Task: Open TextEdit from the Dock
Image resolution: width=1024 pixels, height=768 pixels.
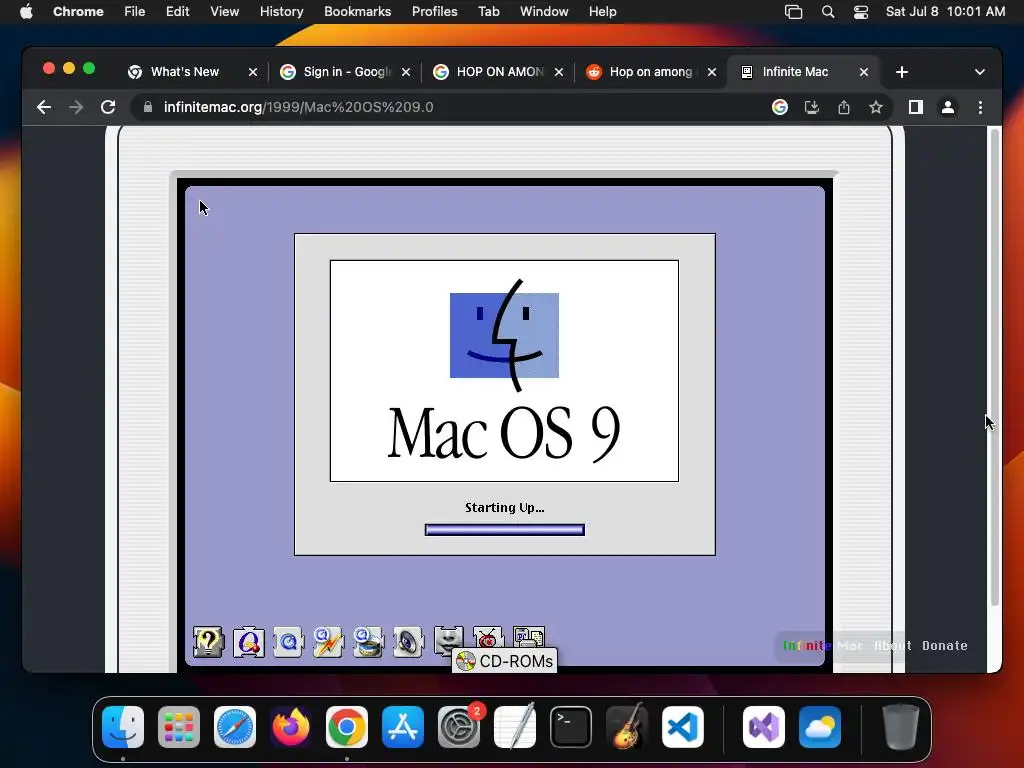Action: [x=515, y=727]
